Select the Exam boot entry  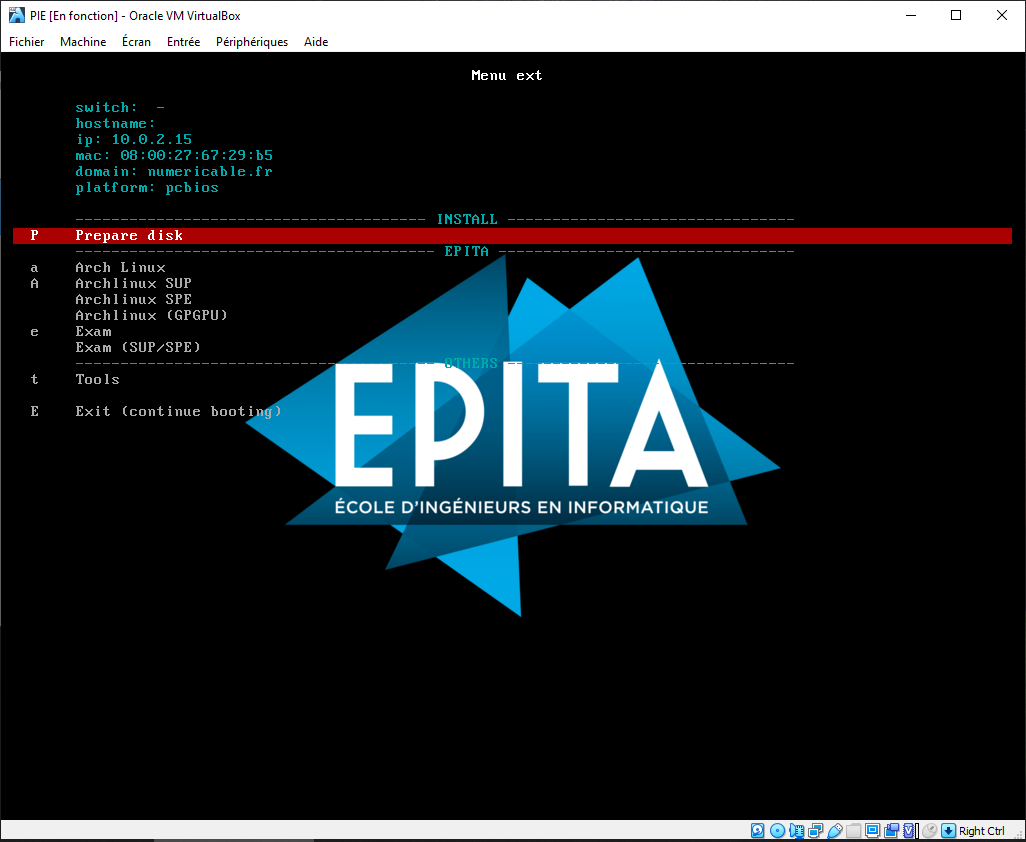[94, 332]
